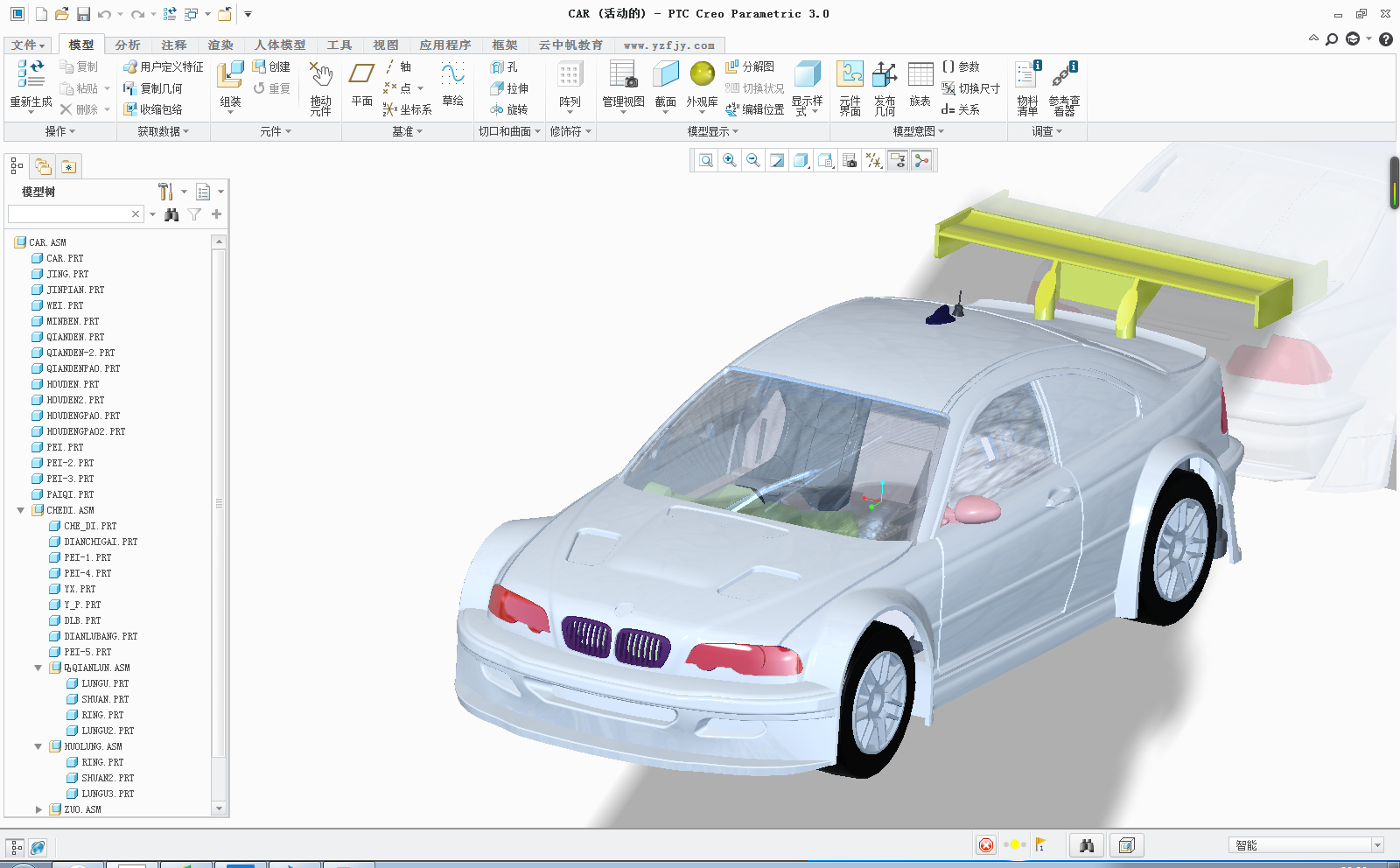Create a datum Plane (平面)
This screenshot has width=1400, height=868.
click(x=362, y=74)
